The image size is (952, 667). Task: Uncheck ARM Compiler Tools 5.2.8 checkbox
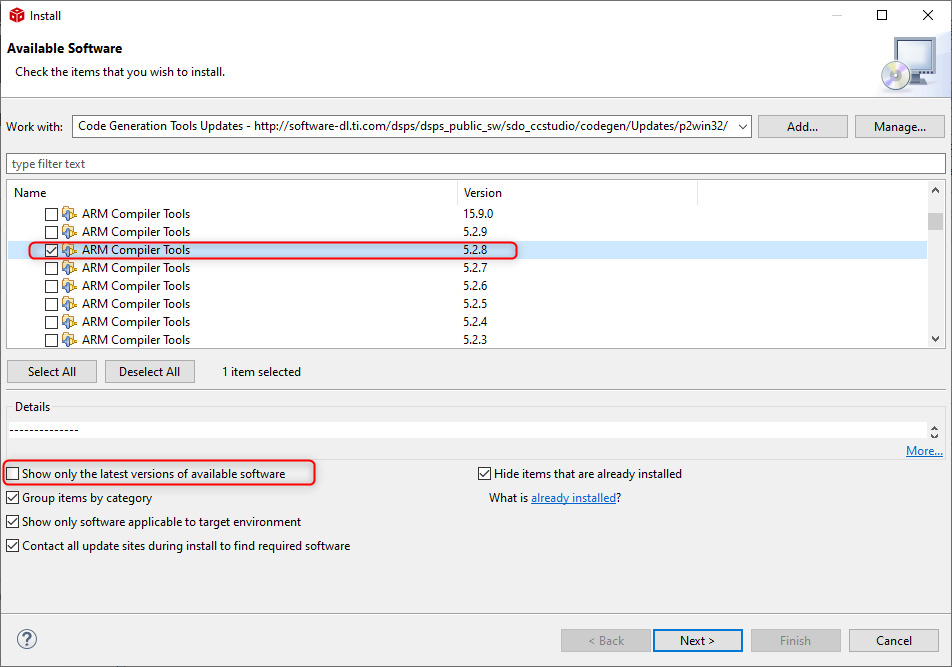pyautogui.click(x=52, y=250)
